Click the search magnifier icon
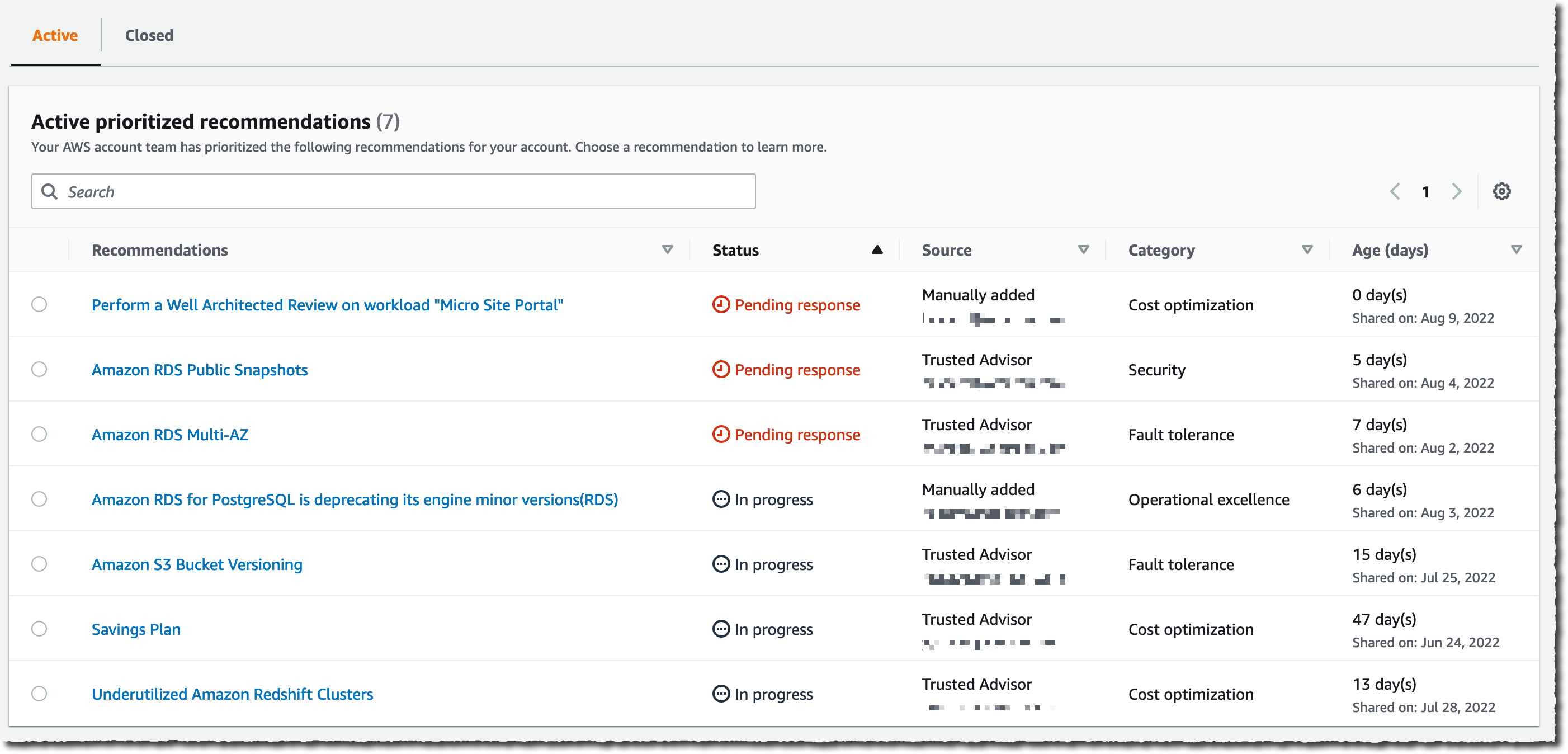The width and height of the screenshot is (1568, 754). point(49,191)
